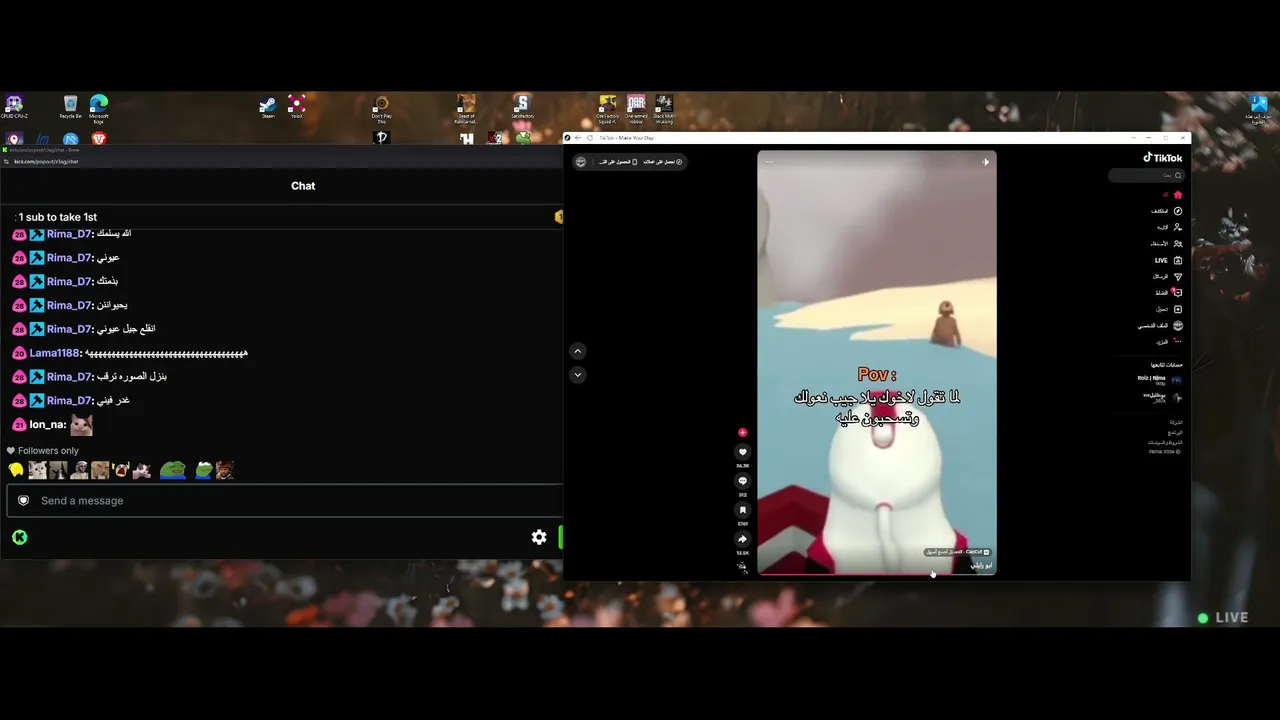Select the first green Pepe frog emote
This screenshot has height=720, width=1280.
[x=173, y=470]
